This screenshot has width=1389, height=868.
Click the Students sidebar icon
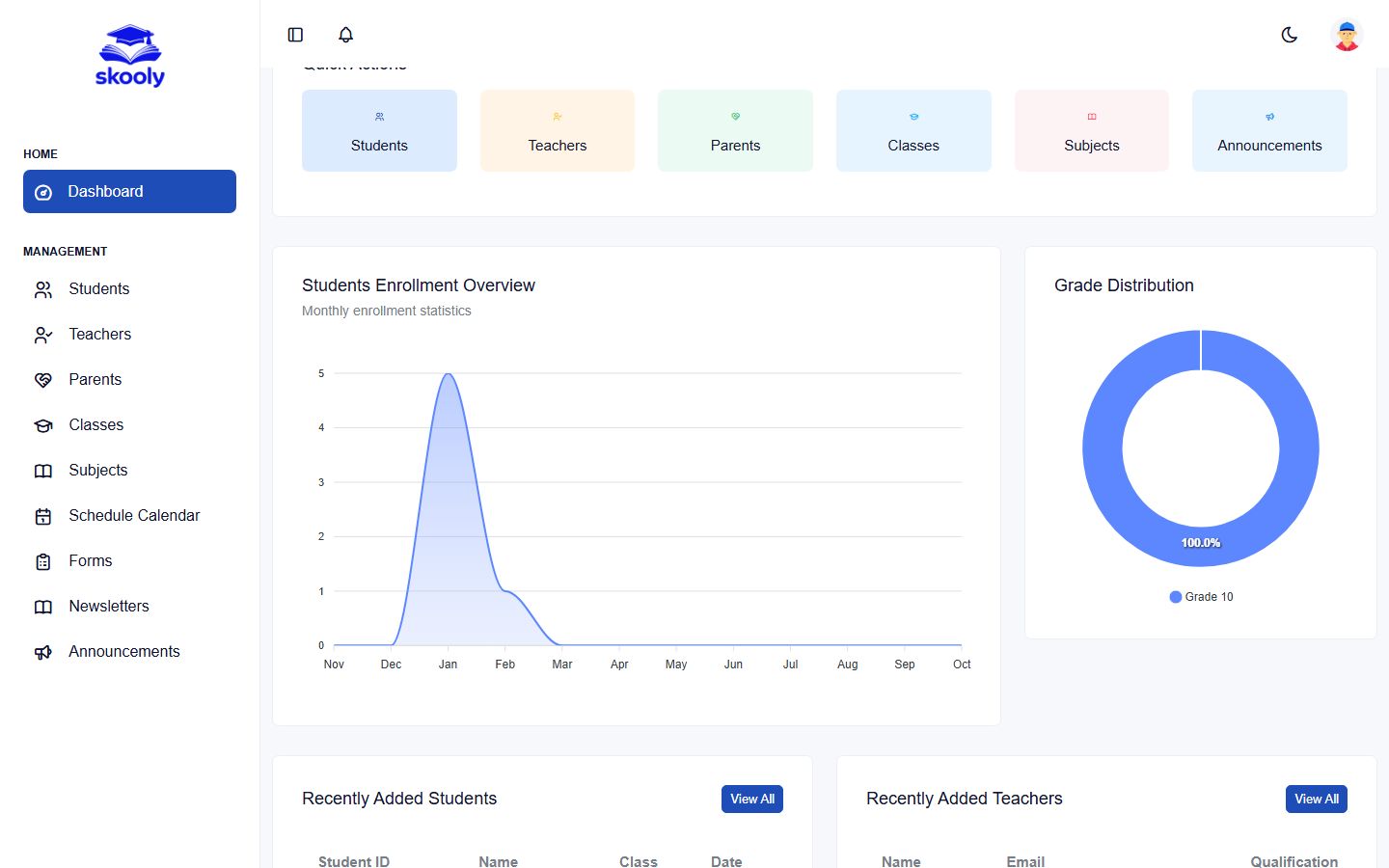coord(43,289)
